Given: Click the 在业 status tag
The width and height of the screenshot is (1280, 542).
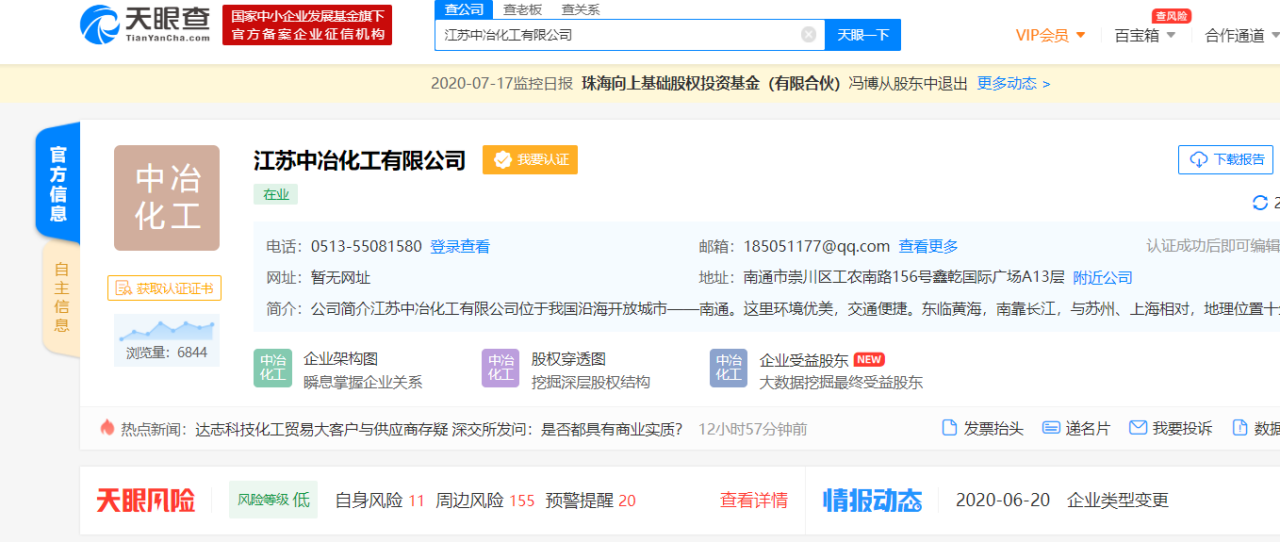Looking at the screenshot, I should [276, 195].
